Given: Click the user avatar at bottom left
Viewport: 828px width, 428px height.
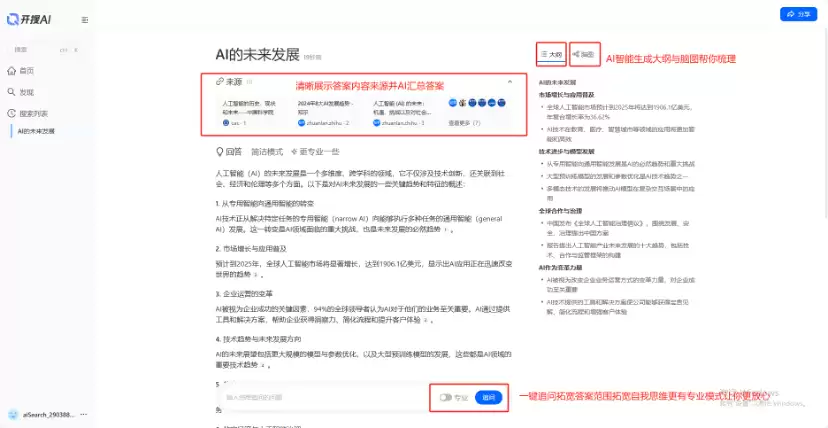Looking at the screenshot, I should pyautogui.click(x=13, y=415).
